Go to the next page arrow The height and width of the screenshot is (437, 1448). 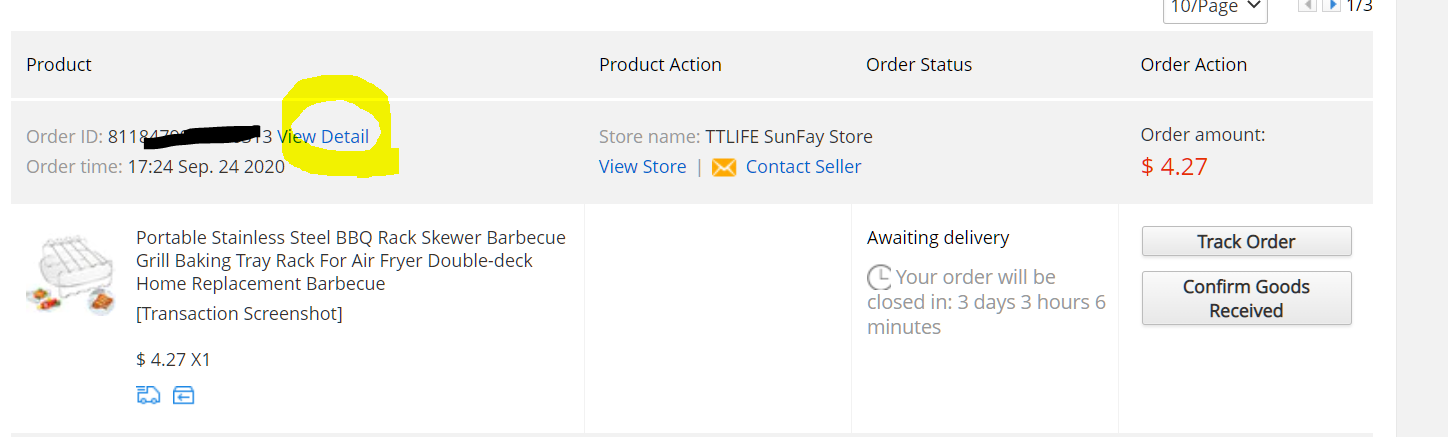[x=1331, y=6]
